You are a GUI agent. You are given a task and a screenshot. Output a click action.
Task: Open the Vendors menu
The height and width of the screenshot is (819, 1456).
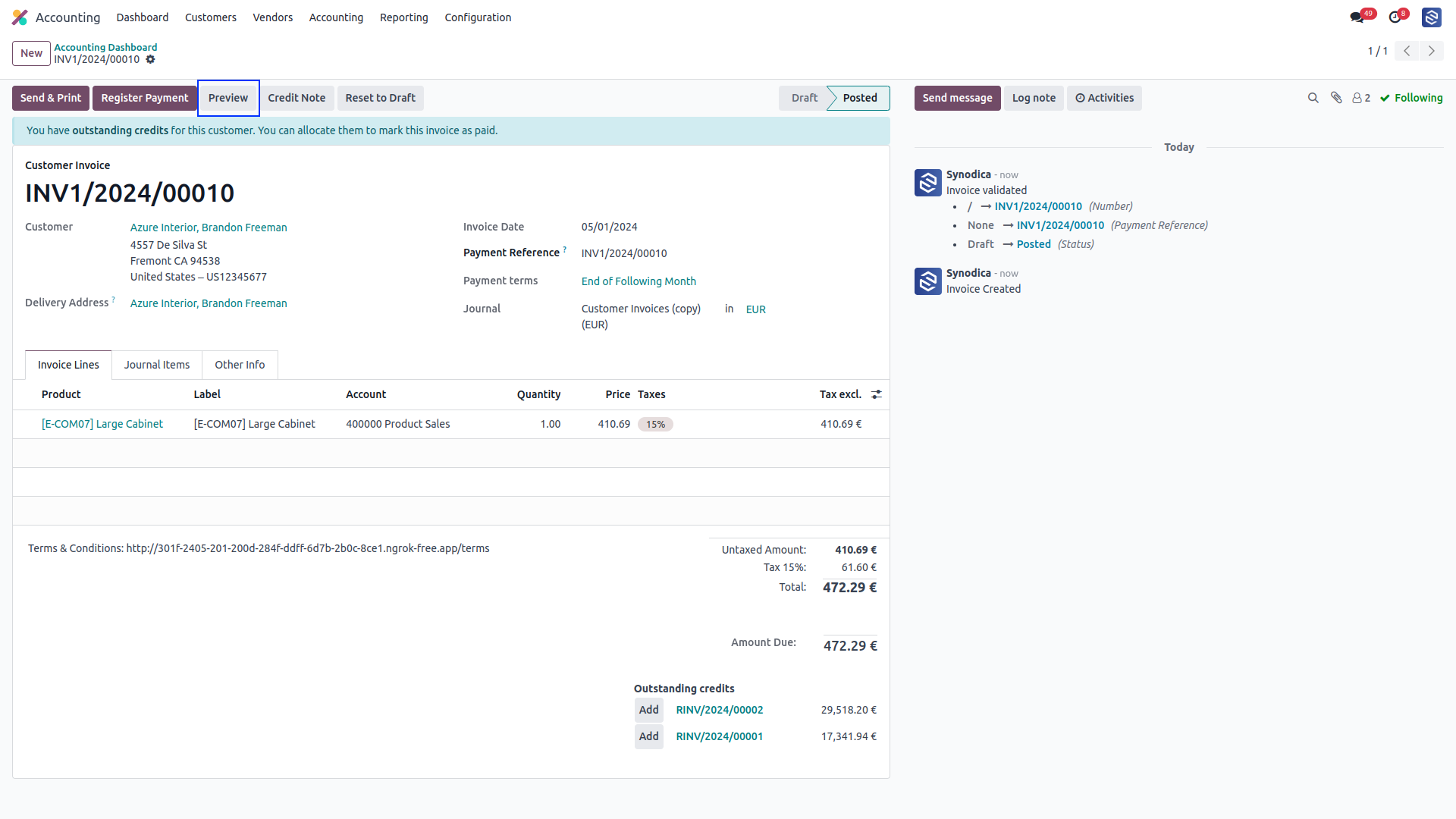(273, 17)
